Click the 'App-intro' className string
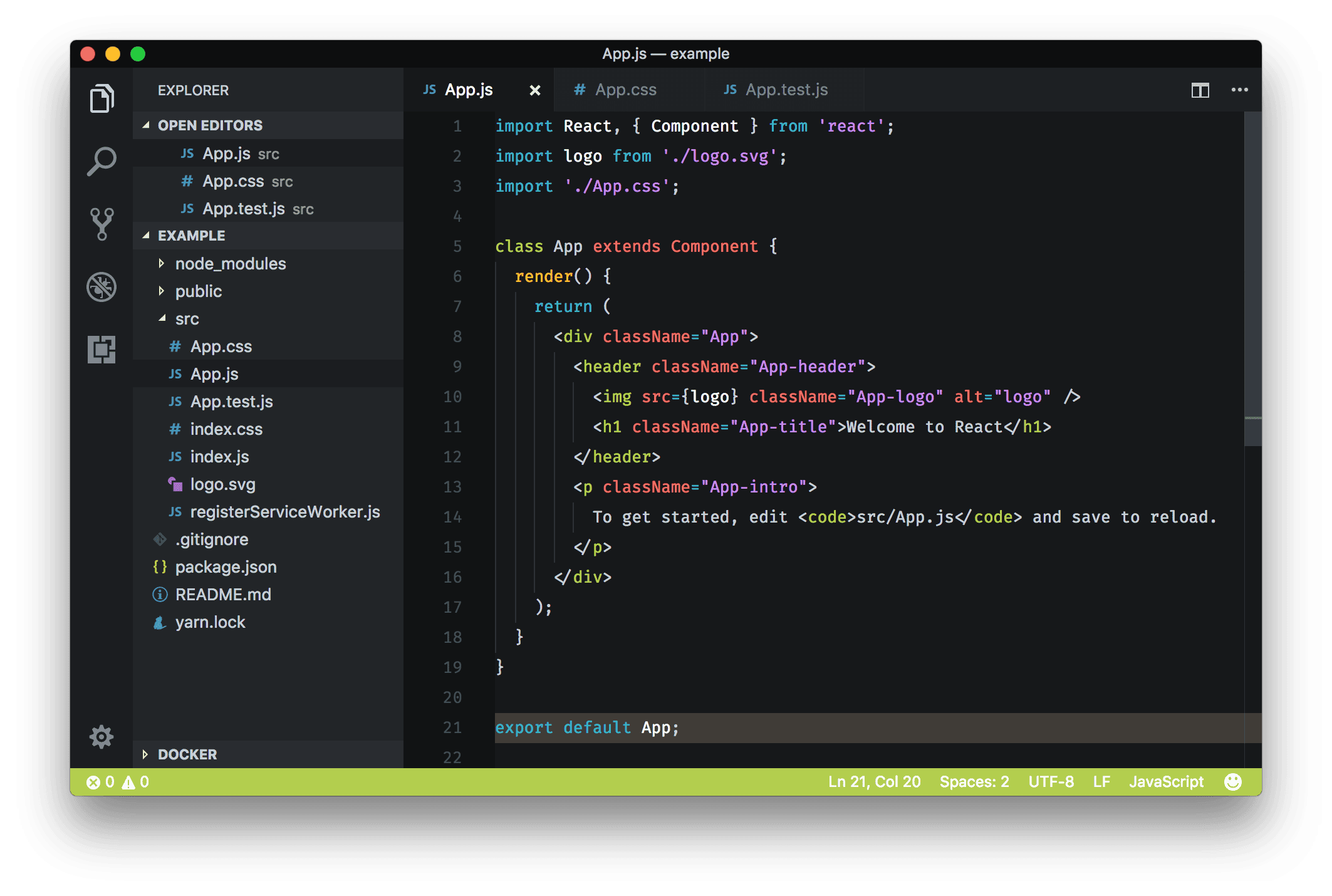The image size is (1332, 896). 754,487
